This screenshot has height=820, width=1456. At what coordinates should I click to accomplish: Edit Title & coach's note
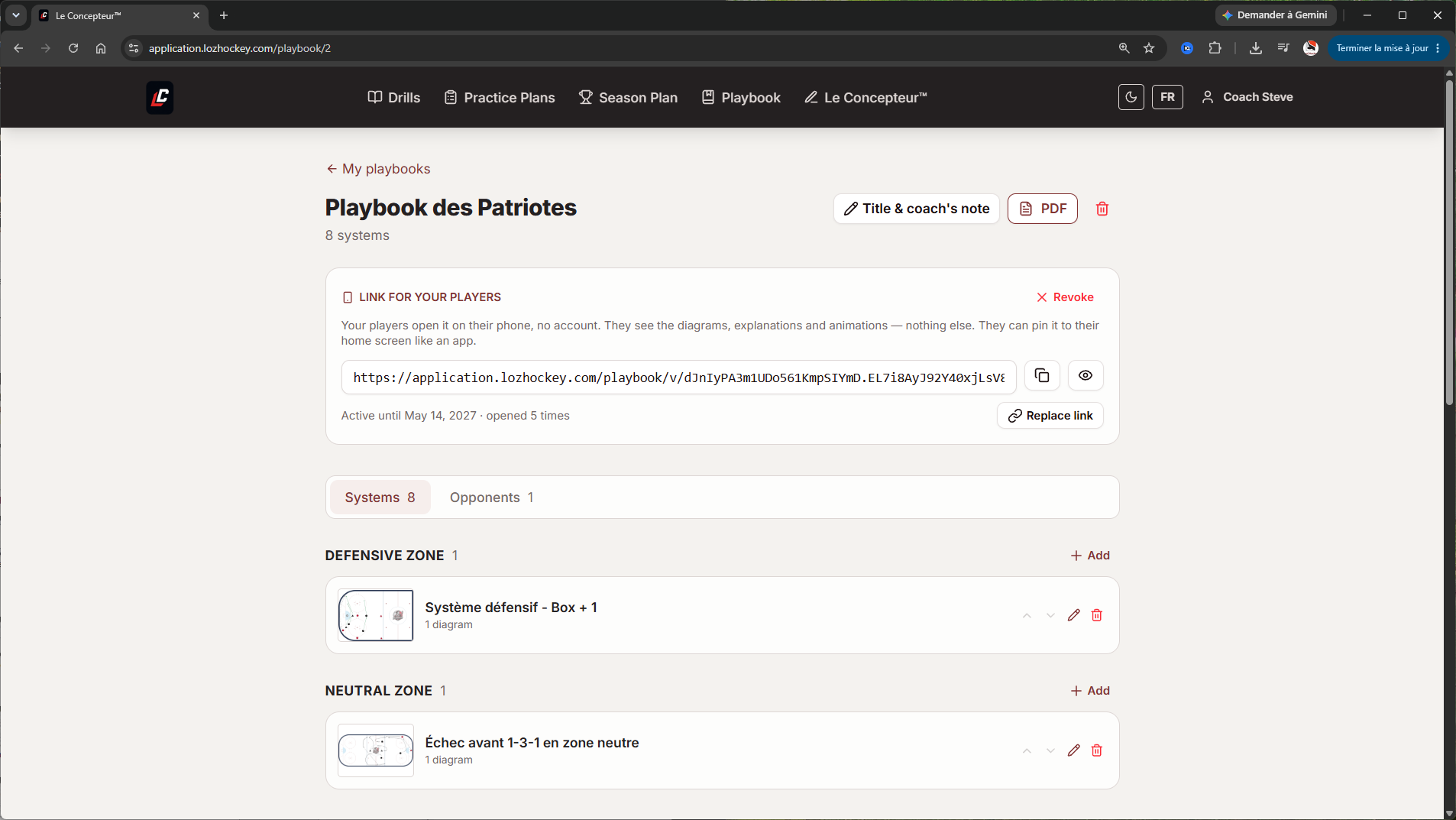(x=917, y=209)
